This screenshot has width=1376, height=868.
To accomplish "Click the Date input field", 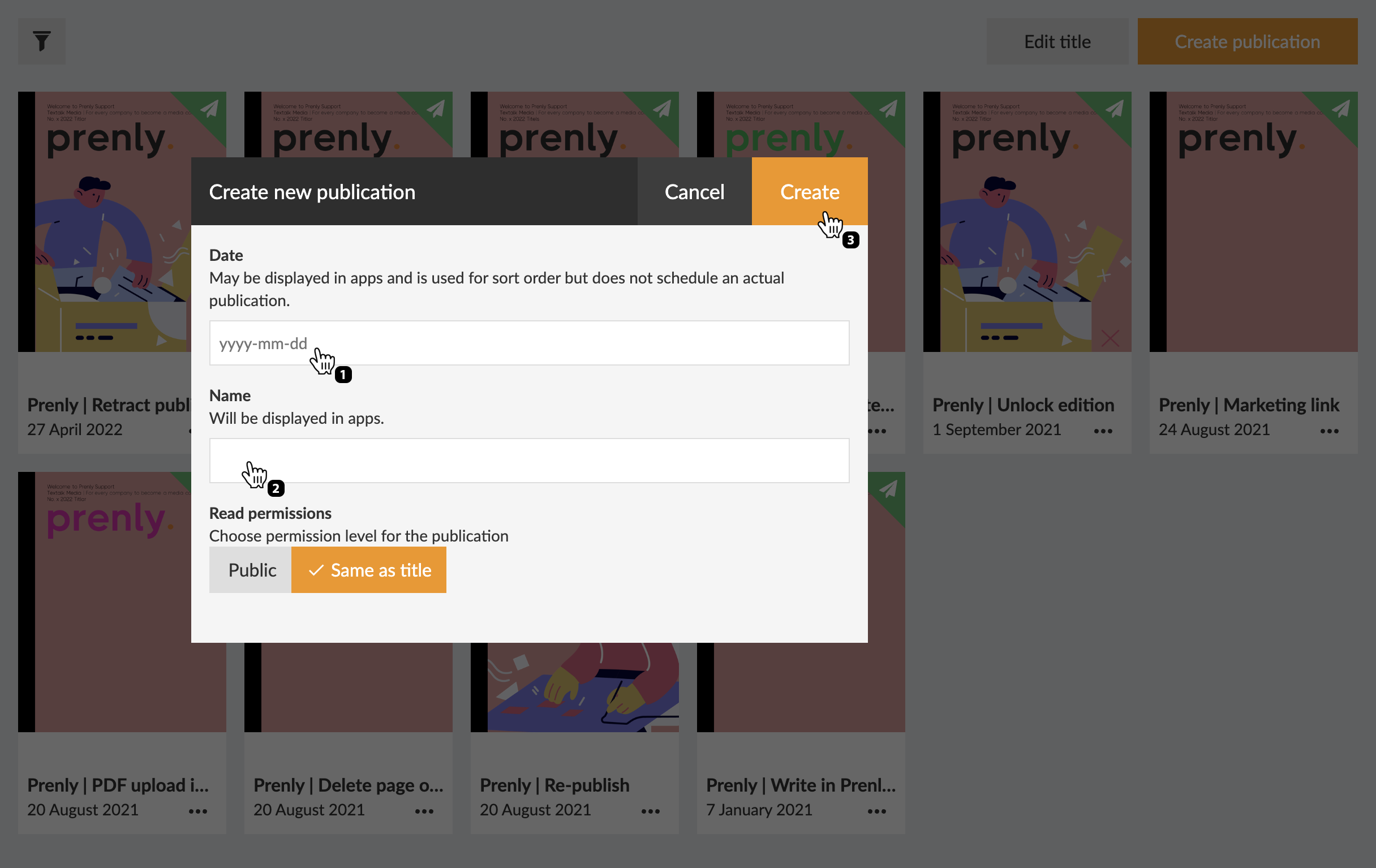I will 528,343.
